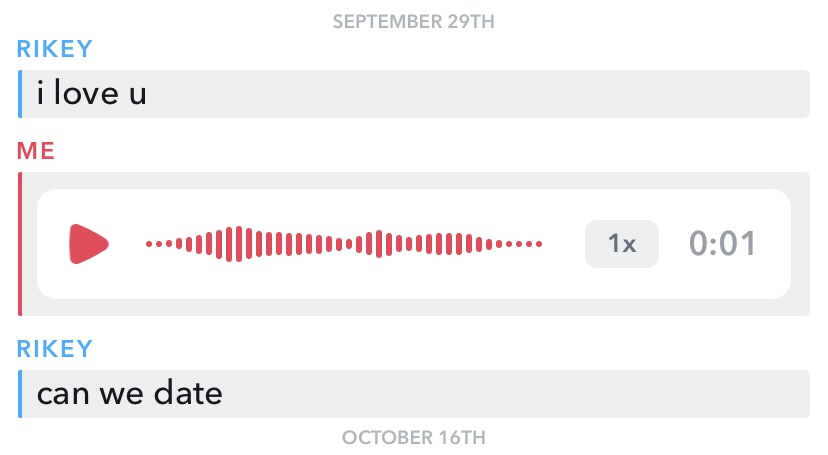Click the OCTOBER 16TH date header
This screenshot has width=828, height=455.
click(x=413, y=438)
